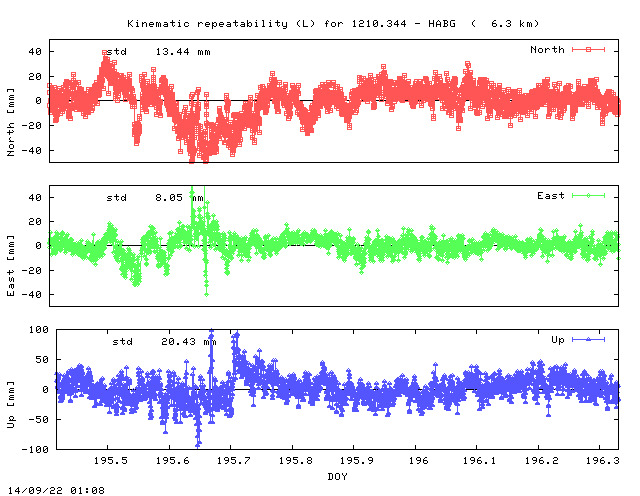Click the 'East [mm]' axis label
Image resolution: width=640 pixels, height=496 pixels.
coord(11,266)
